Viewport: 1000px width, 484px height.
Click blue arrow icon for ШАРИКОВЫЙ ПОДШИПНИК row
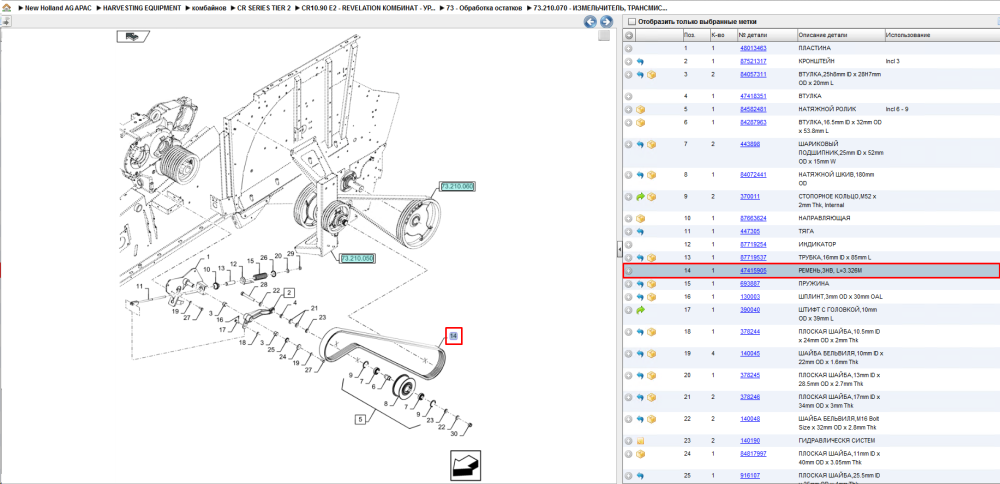click(640, 145)
